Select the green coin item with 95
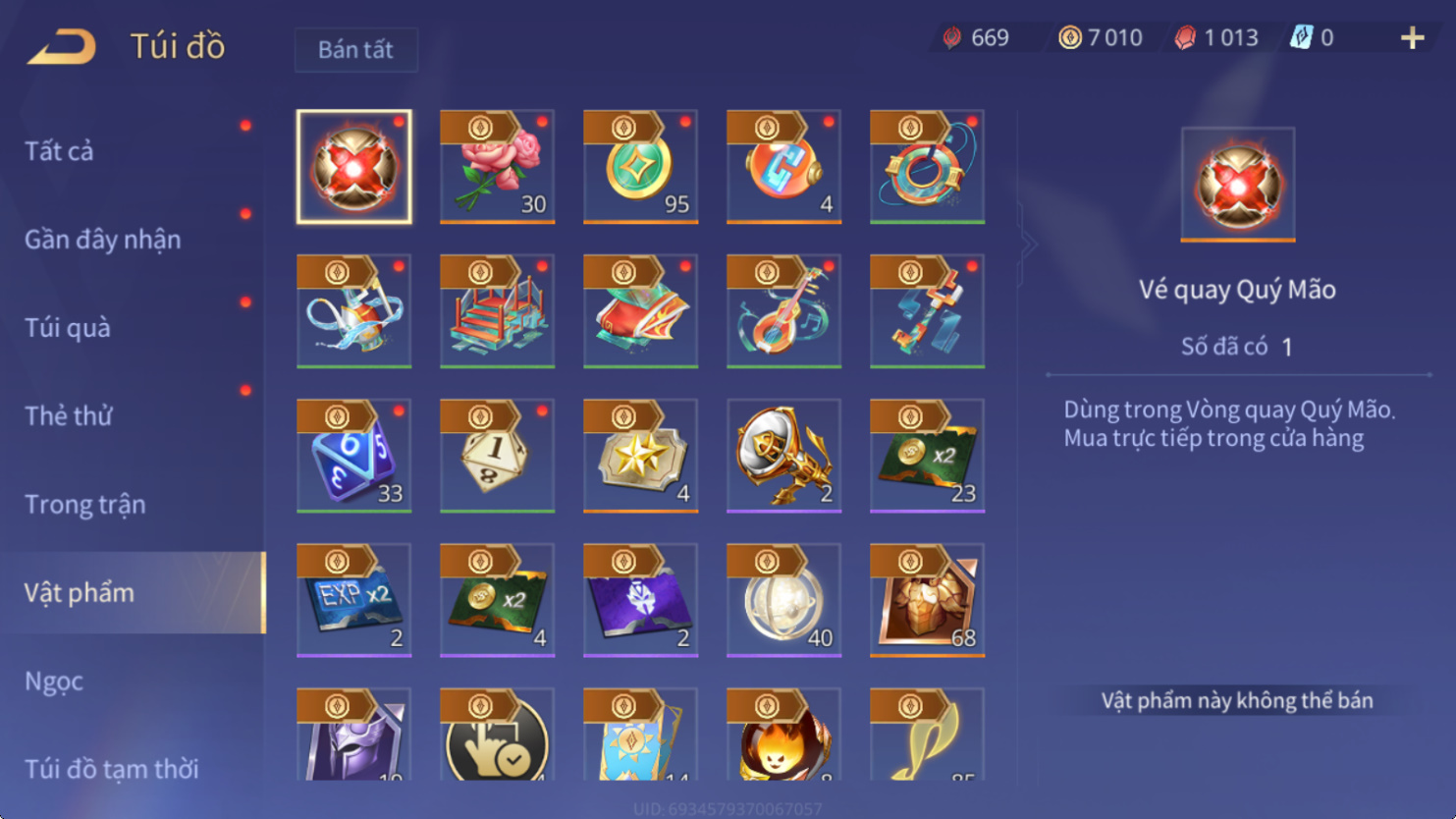The height and width of the screenshot is (819, 1456). coord(640,167)
